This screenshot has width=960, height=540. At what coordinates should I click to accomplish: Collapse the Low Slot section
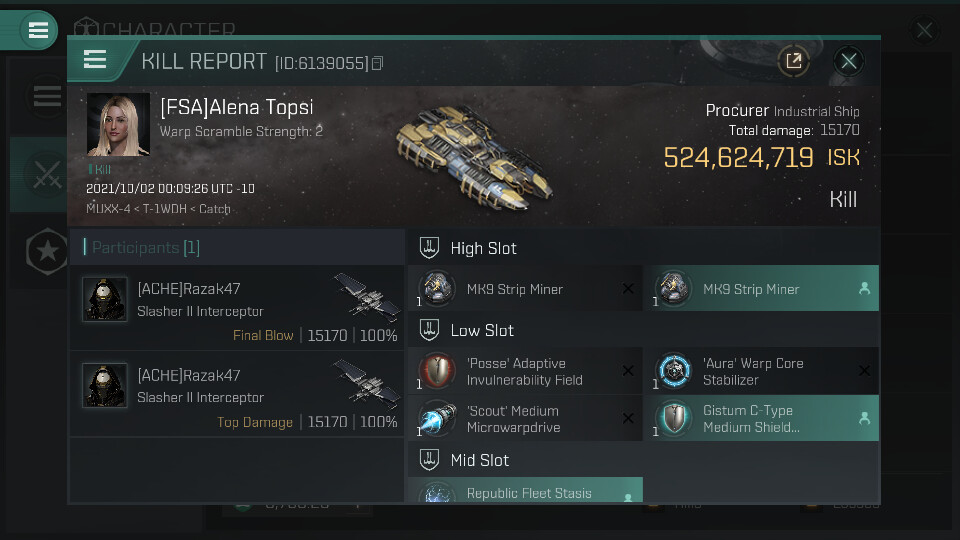point(430,330)
